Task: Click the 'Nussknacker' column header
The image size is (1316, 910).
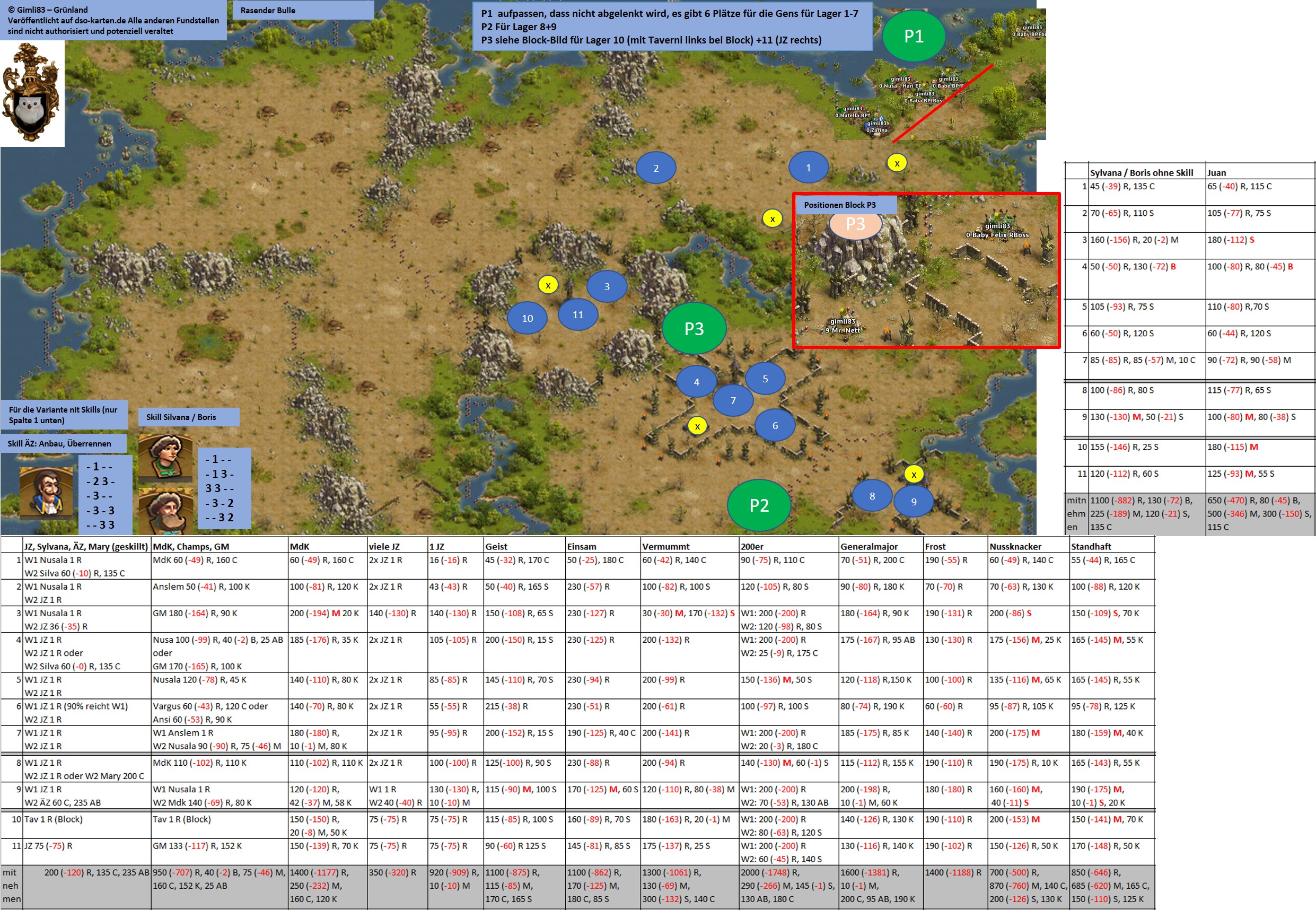Action: tap(1015, 546)
